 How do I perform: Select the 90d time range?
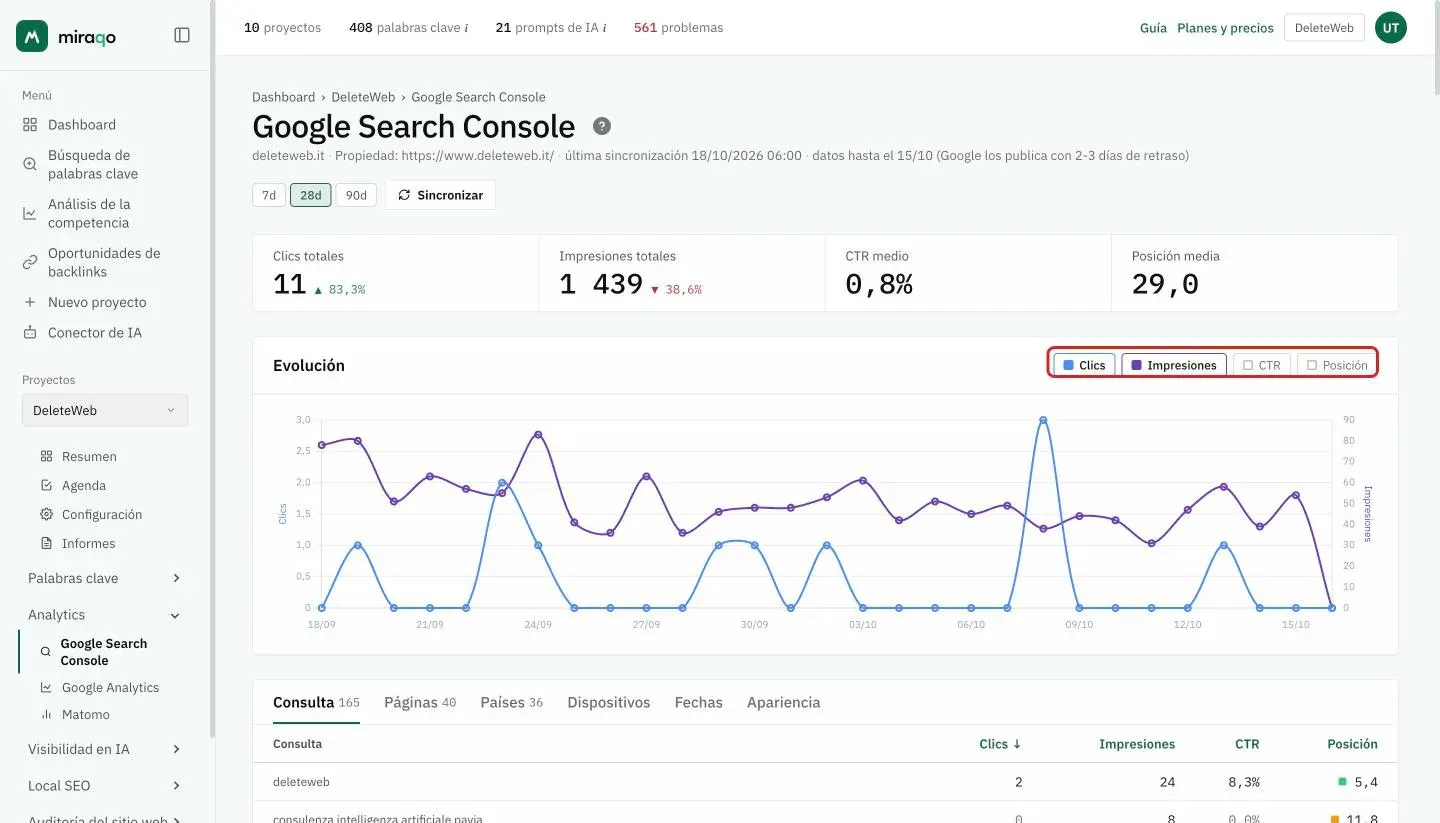[356, 195]
